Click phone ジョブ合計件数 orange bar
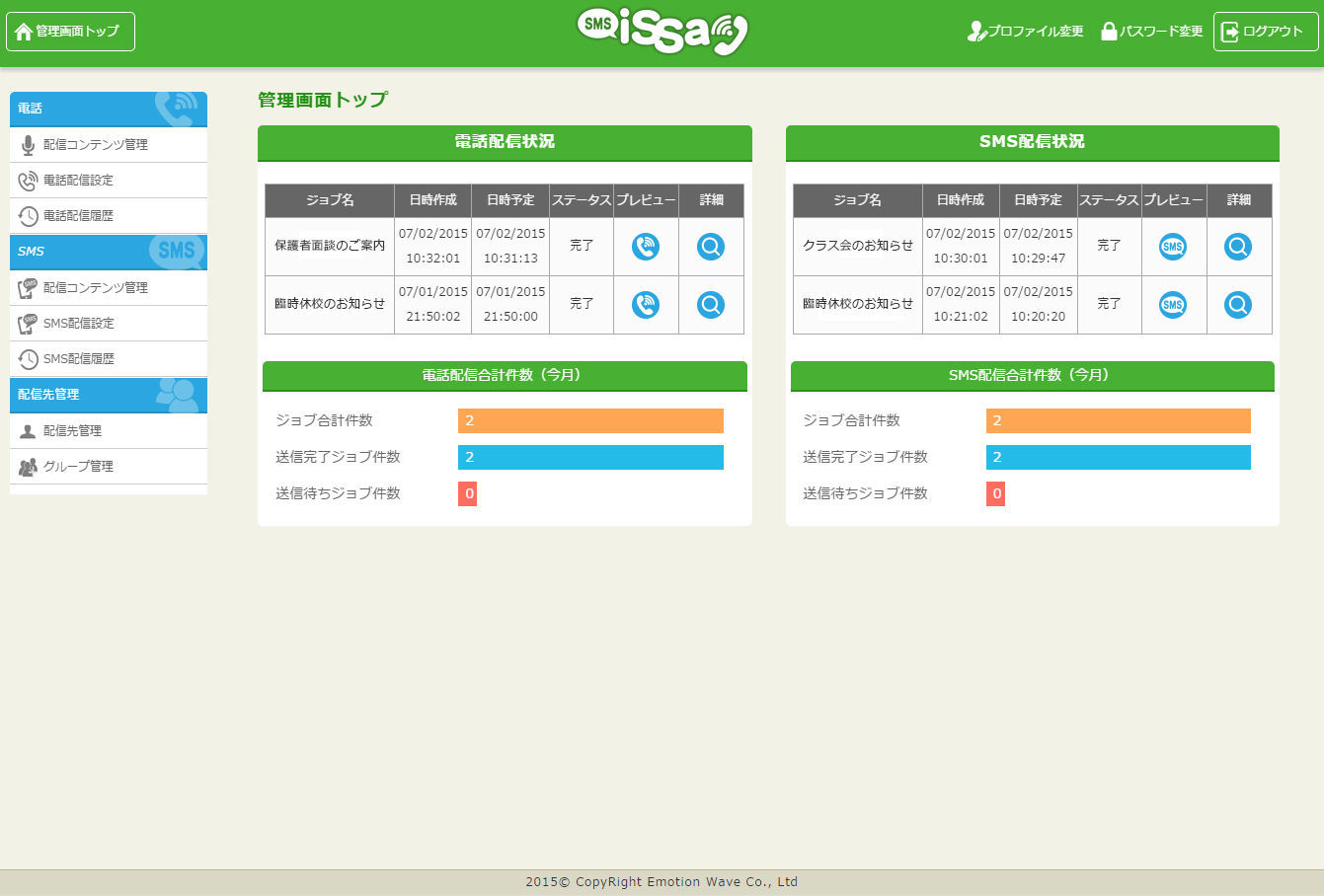 [590, 420]
